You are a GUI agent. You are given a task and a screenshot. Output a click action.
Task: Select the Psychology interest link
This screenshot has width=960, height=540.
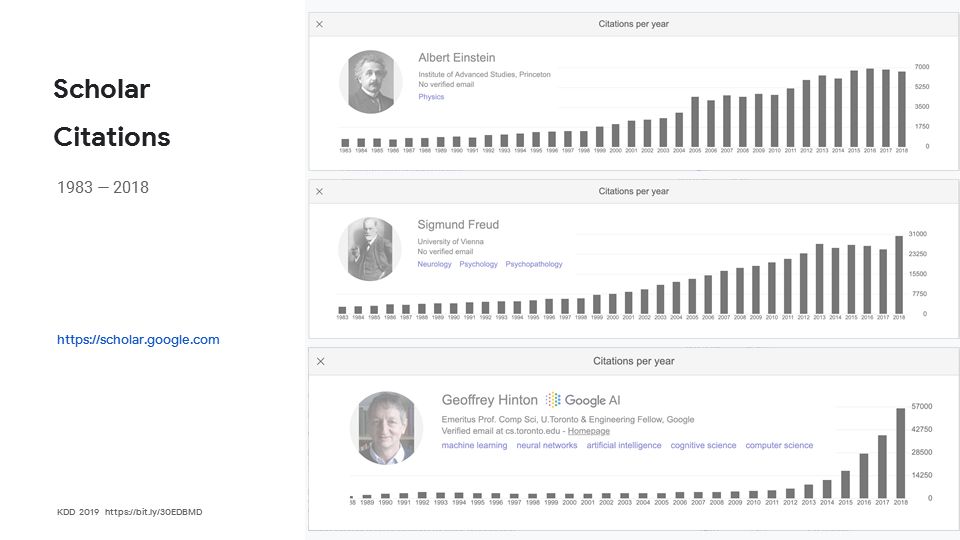pos(478,265)
